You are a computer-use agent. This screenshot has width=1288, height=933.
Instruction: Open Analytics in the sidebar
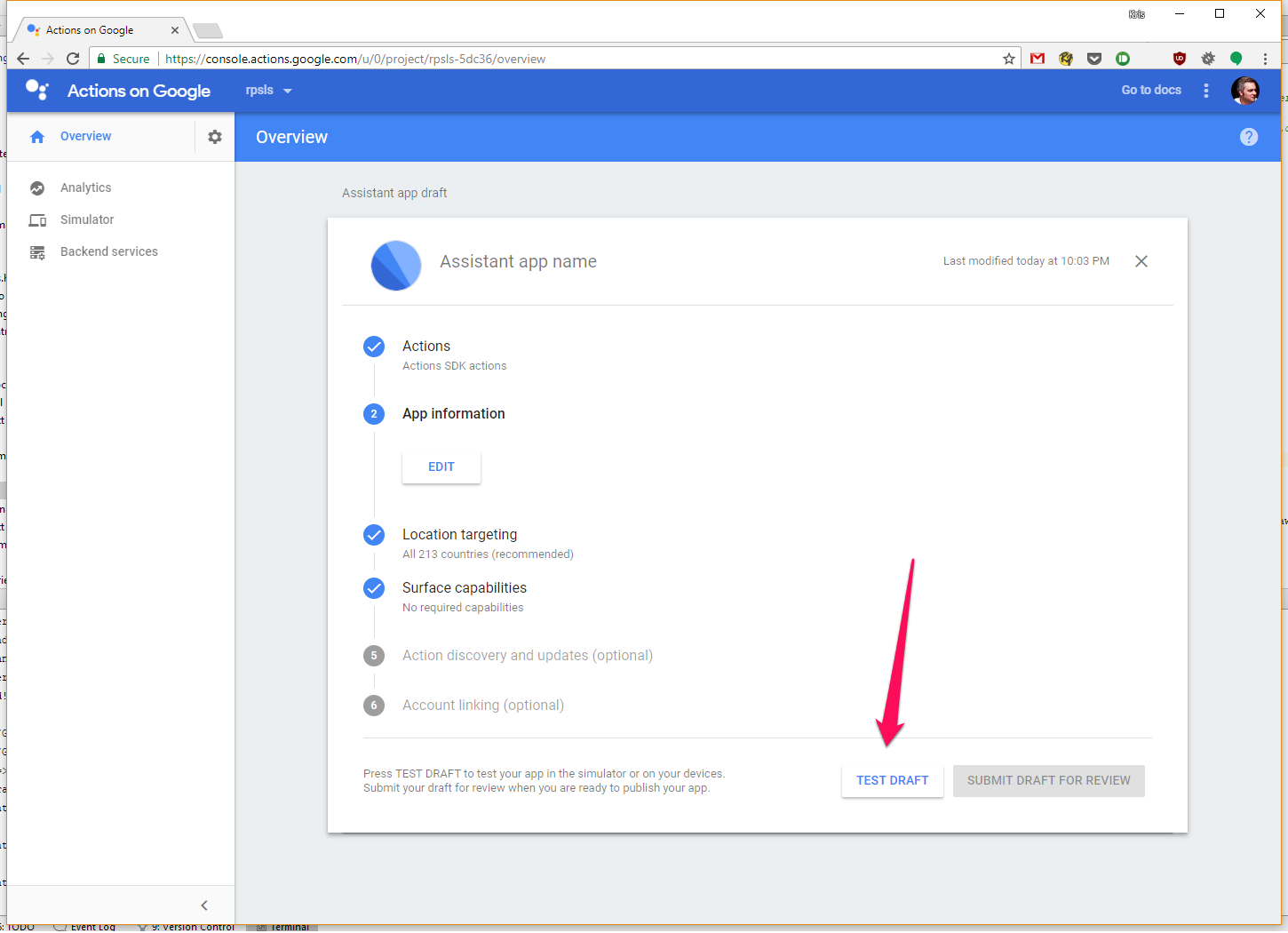point(85,187)
